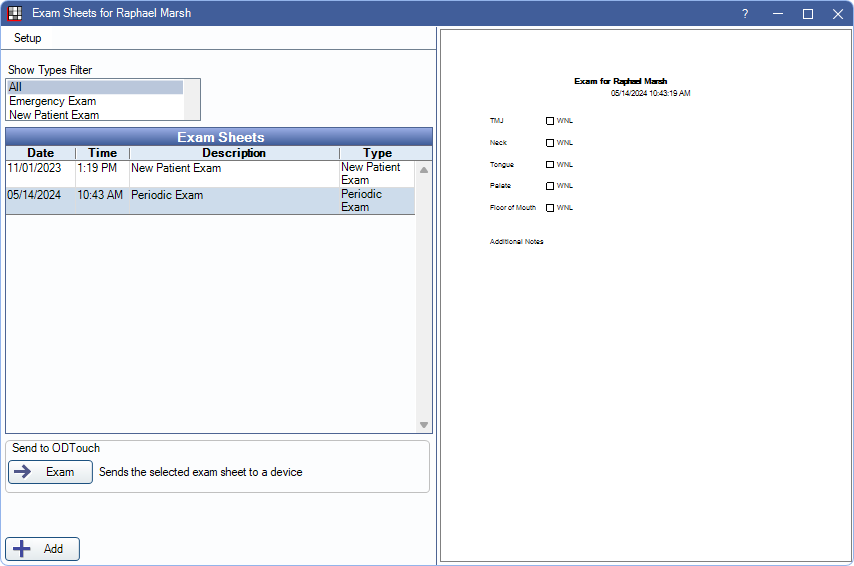The width and height of the screenshot is (854, 566).
Task: Check the TMJ WNL checkbox
Action: coord(549,120)
